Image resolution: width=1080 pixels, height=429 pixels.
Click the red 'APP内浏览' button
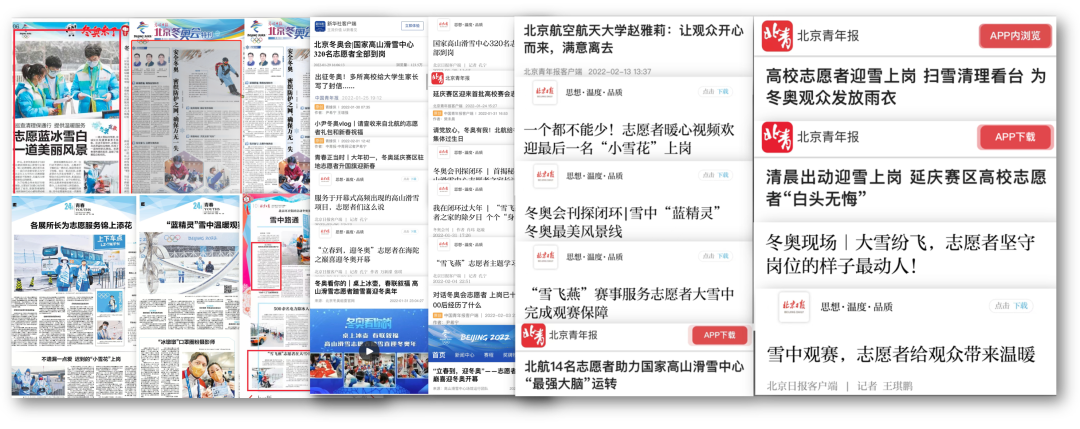pos(1015,37)
